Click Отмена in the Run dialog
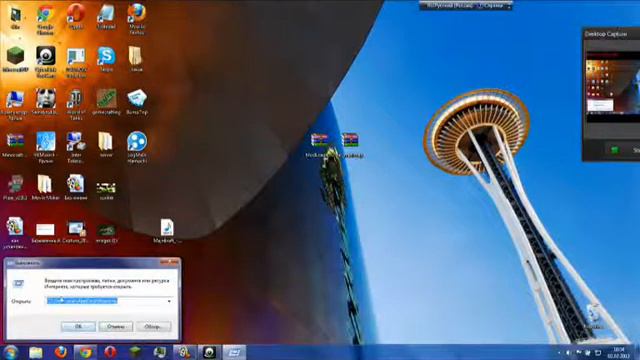640x360 pixels. pos(116,327)
